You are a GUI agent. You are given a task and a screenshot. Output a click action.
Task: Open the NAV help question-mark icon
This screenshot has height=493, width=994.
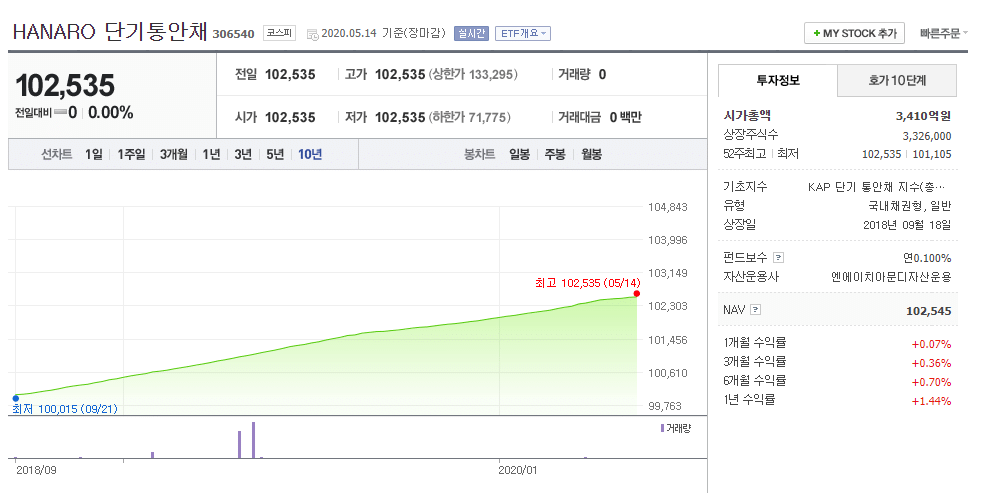[x=754, y=311]
